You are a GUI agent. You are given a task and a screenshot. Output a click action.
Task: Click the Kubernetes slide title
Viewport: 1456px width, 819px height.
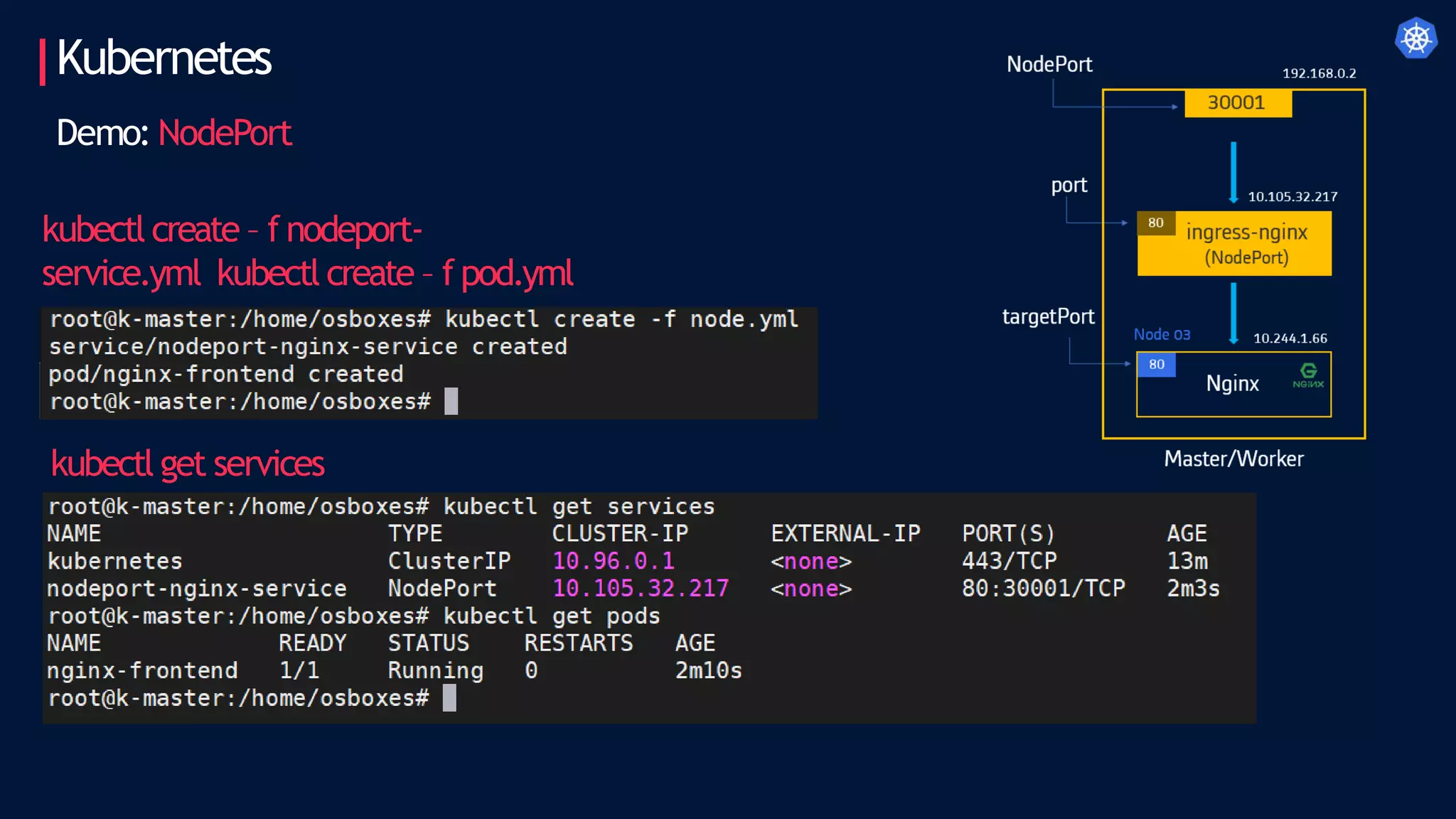click(x=164, y=58)
